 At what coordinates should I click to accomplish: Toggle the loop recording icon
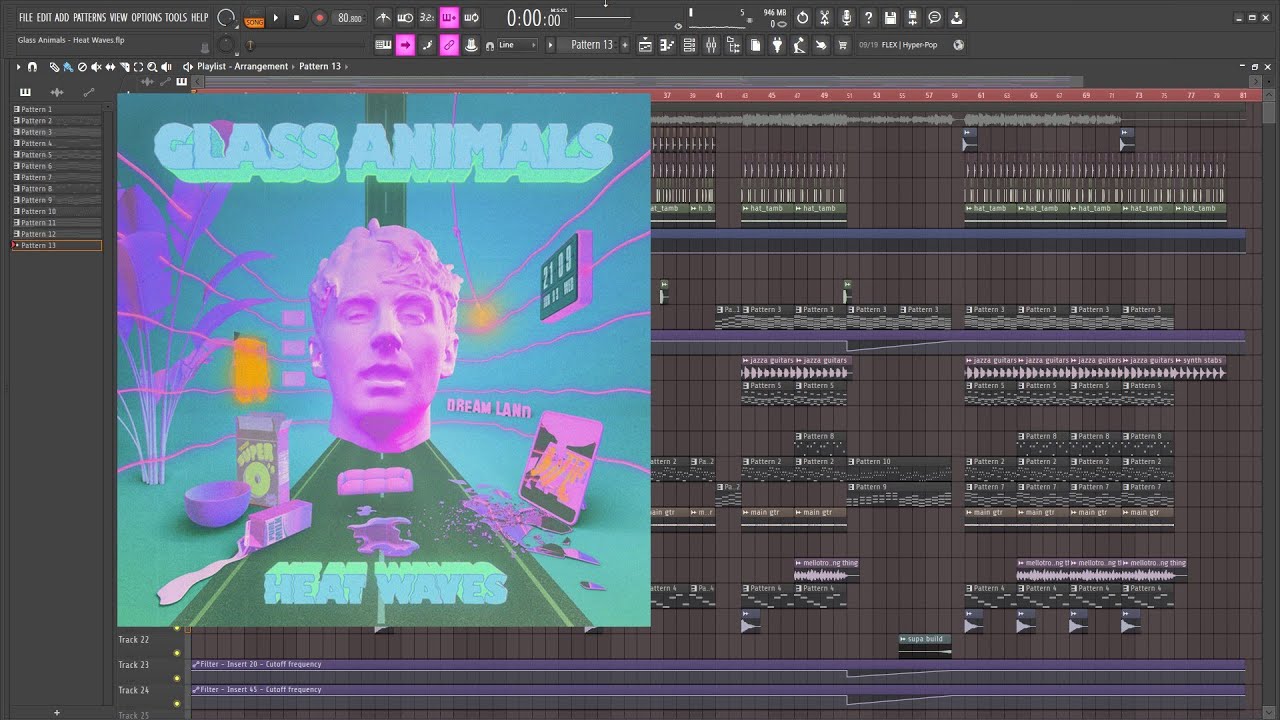pyautogui.click(x=471, y=18)
